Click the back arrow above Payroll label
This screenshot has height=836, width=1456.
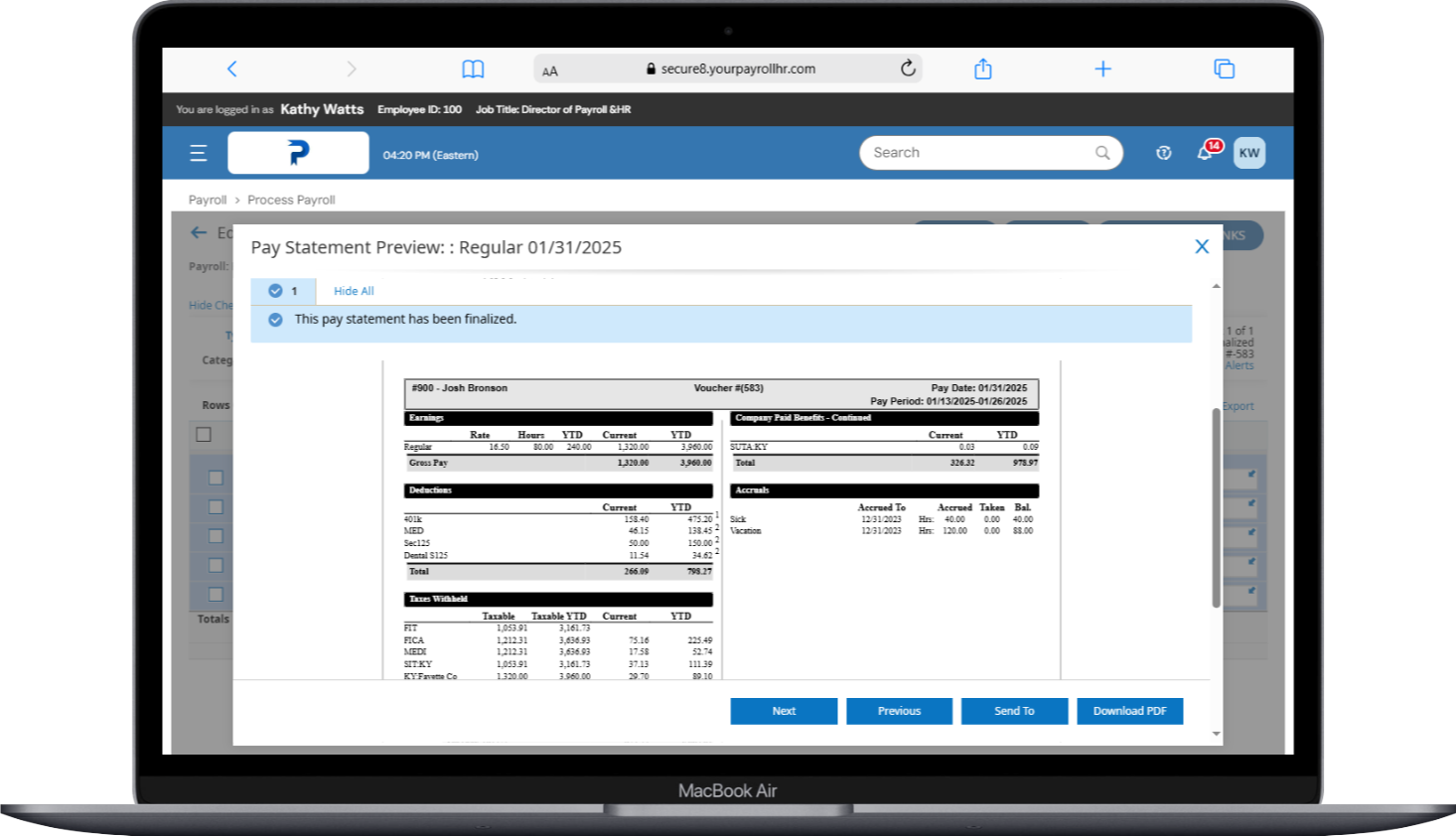coord(199,232)
